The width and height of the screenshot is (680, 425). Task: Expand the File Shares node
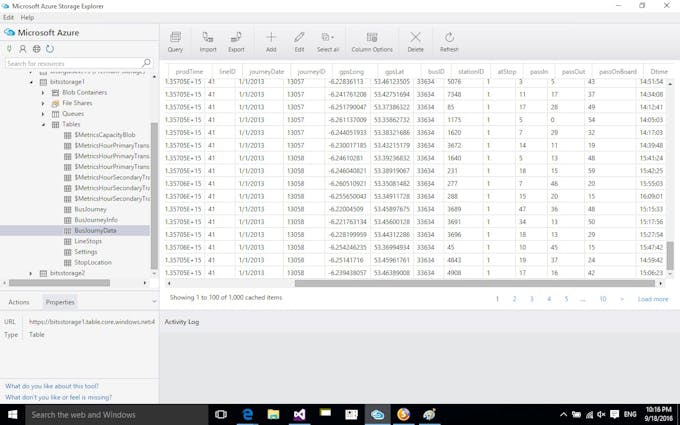[x=43, y=103]
